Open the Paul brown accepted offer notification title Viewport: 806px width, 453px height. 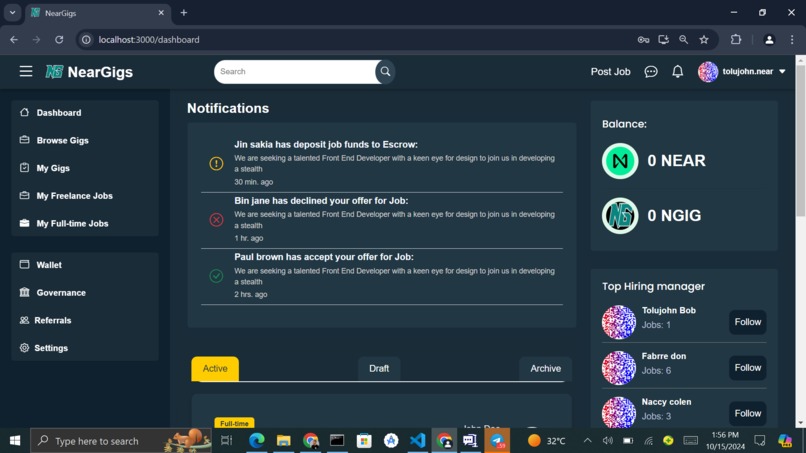324,257
